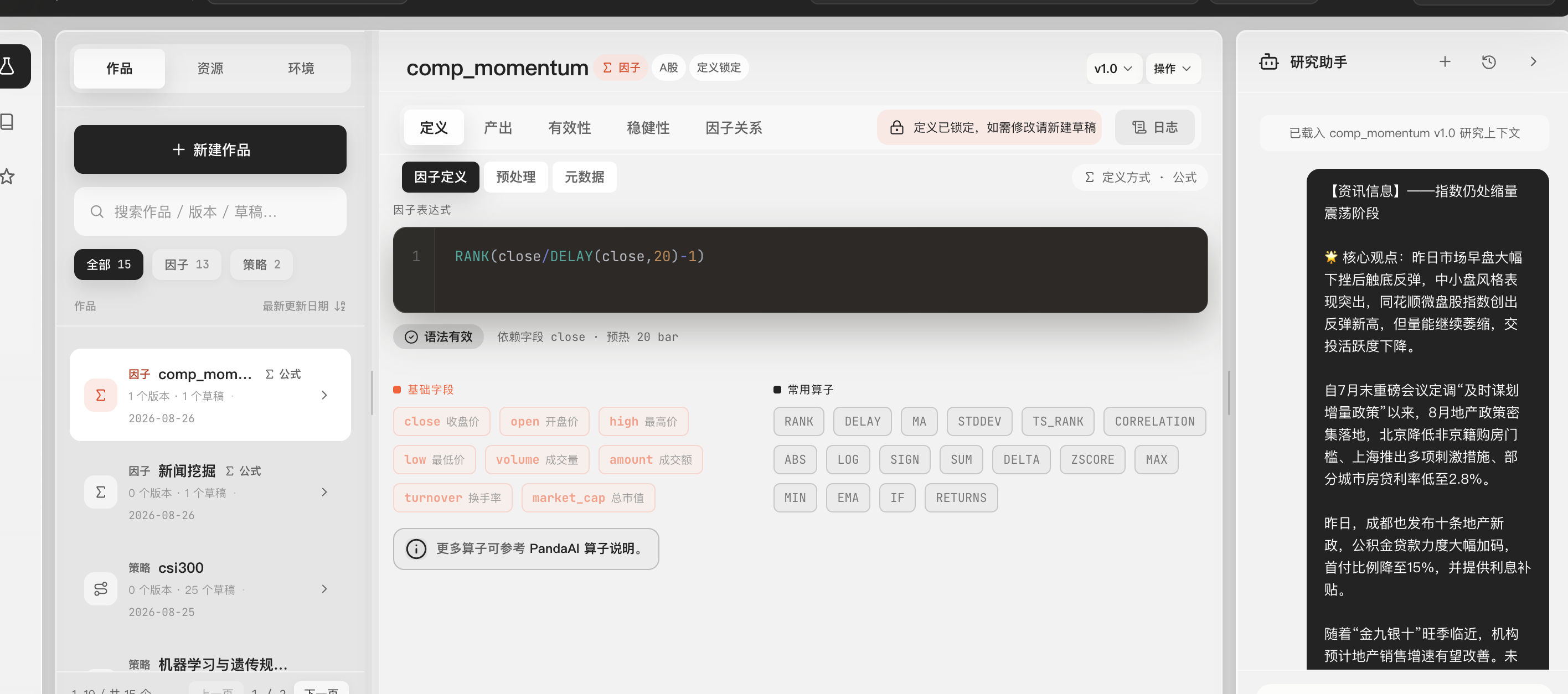This screenshot has width=1568, height=694.
Task: Expand the comp_momentum item chevron
Action: click(x=324, y=395)
